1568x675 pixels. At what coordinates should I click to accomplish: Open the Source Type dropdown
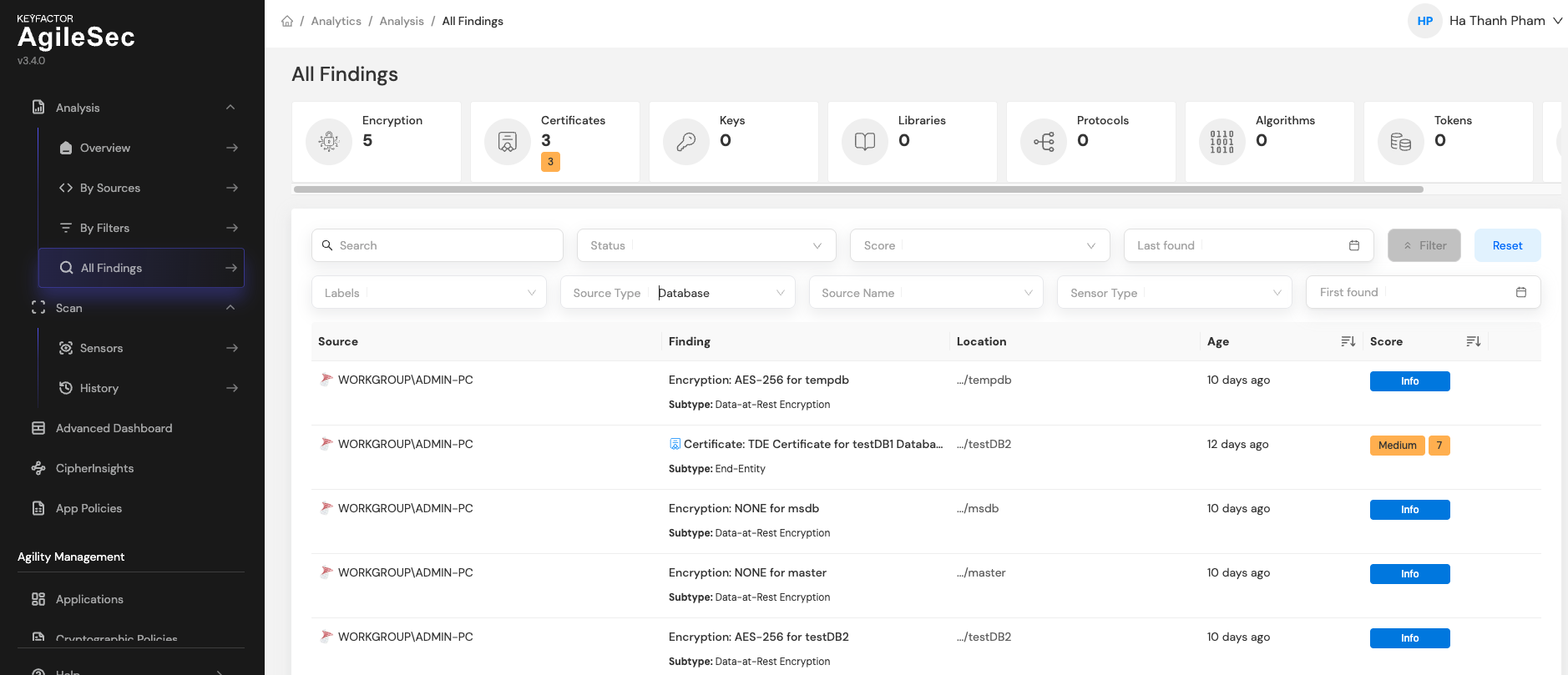(x=677, y=293)
